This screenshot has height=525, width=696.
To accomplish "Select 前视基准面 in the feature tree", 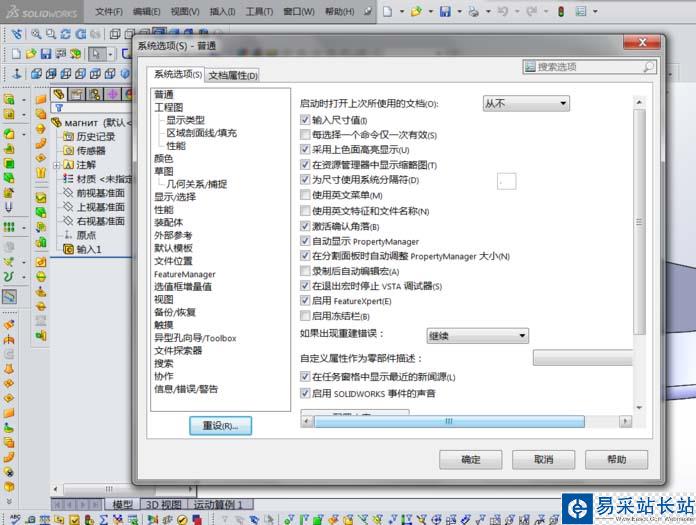I will pyautogui.click(x=101, y=193).
